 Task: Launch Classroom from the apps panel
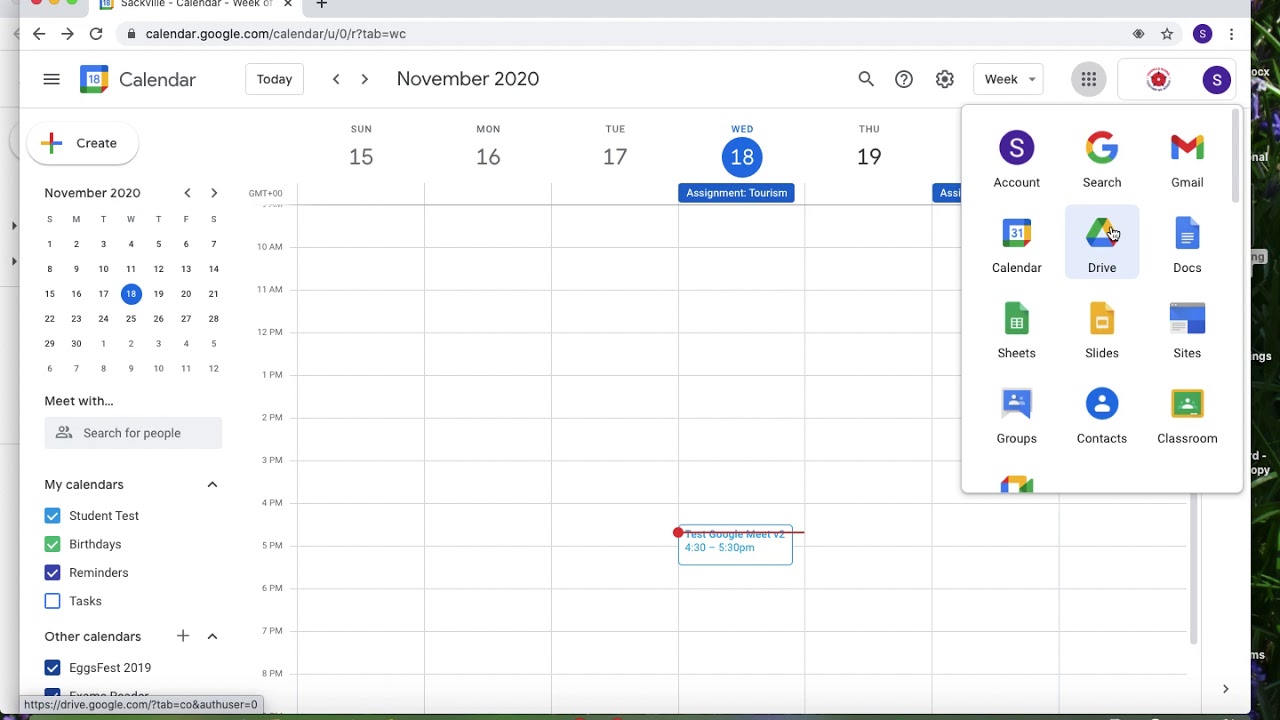(1187, 415)
